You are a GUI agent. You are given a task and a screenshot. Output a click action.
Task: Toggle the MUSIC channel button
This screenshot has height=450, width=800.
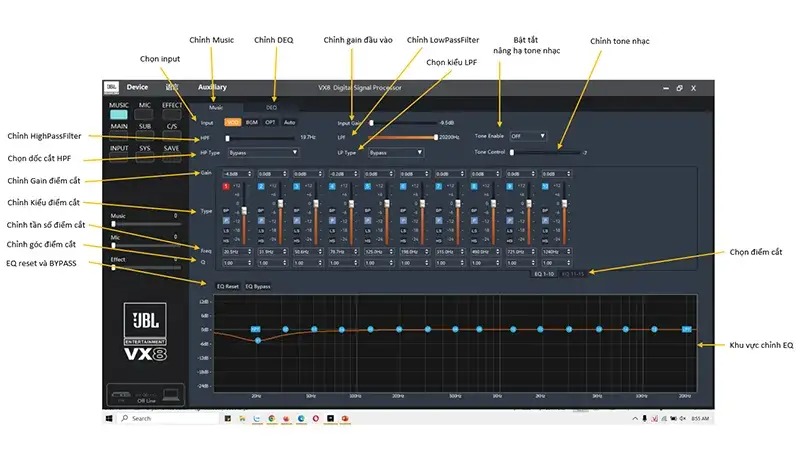tap(118, 114)
